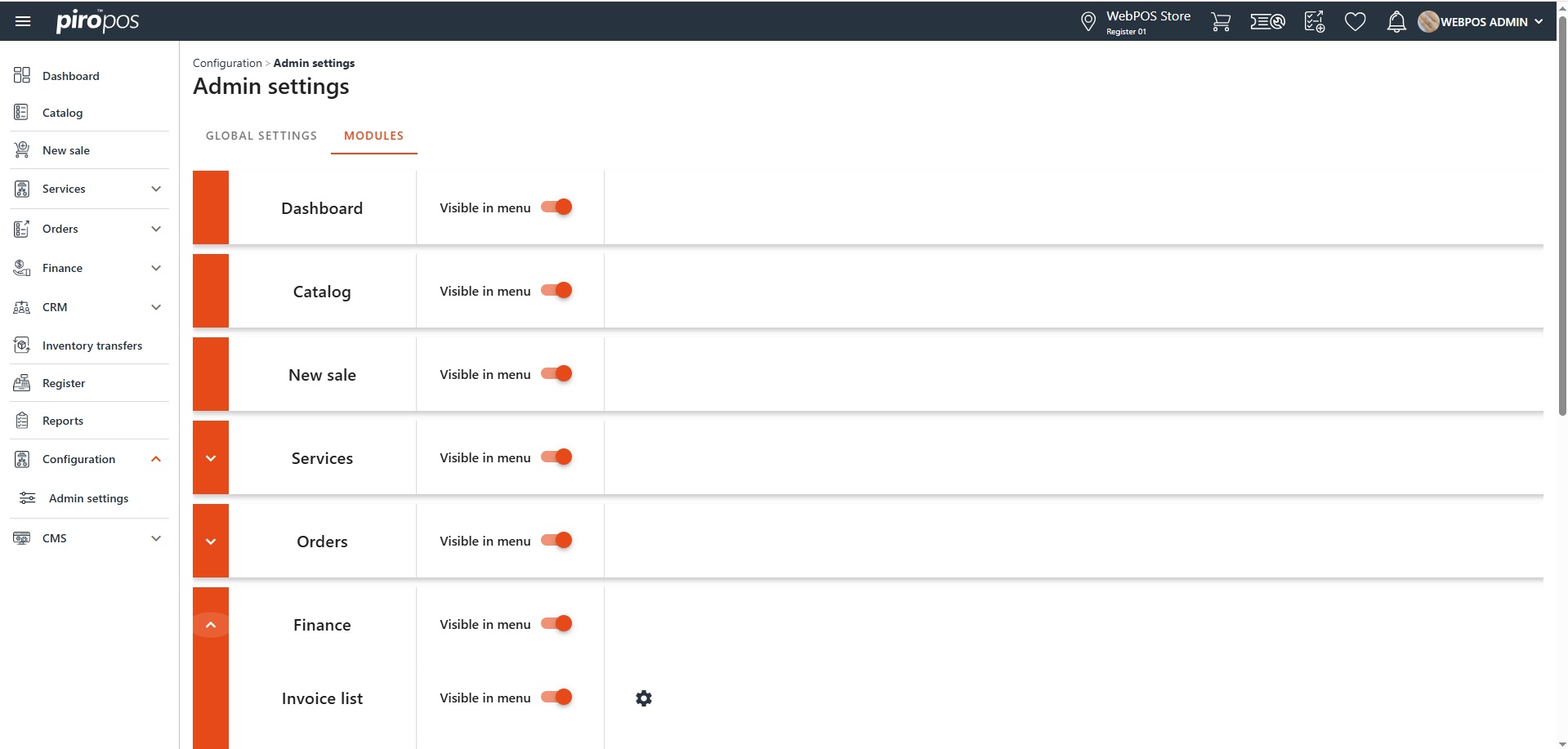Open the notifications bell
This screenshot has height=749, width=1568.
[1396, 22]
